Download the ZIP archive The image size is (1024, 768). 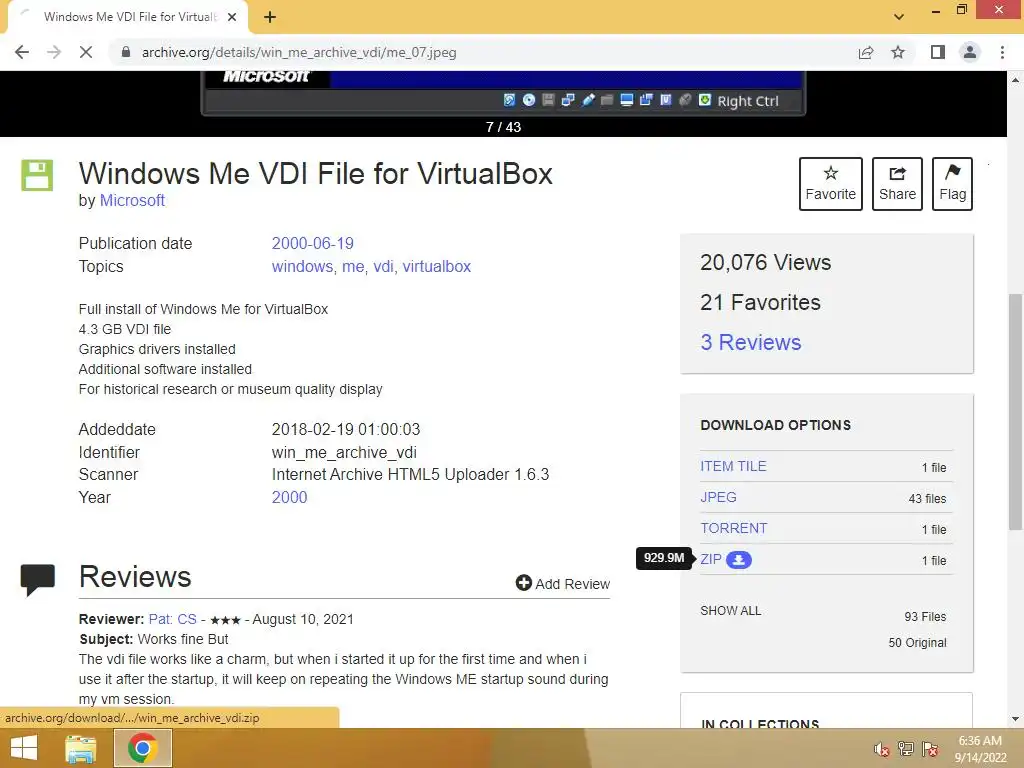tap(711, 559)
